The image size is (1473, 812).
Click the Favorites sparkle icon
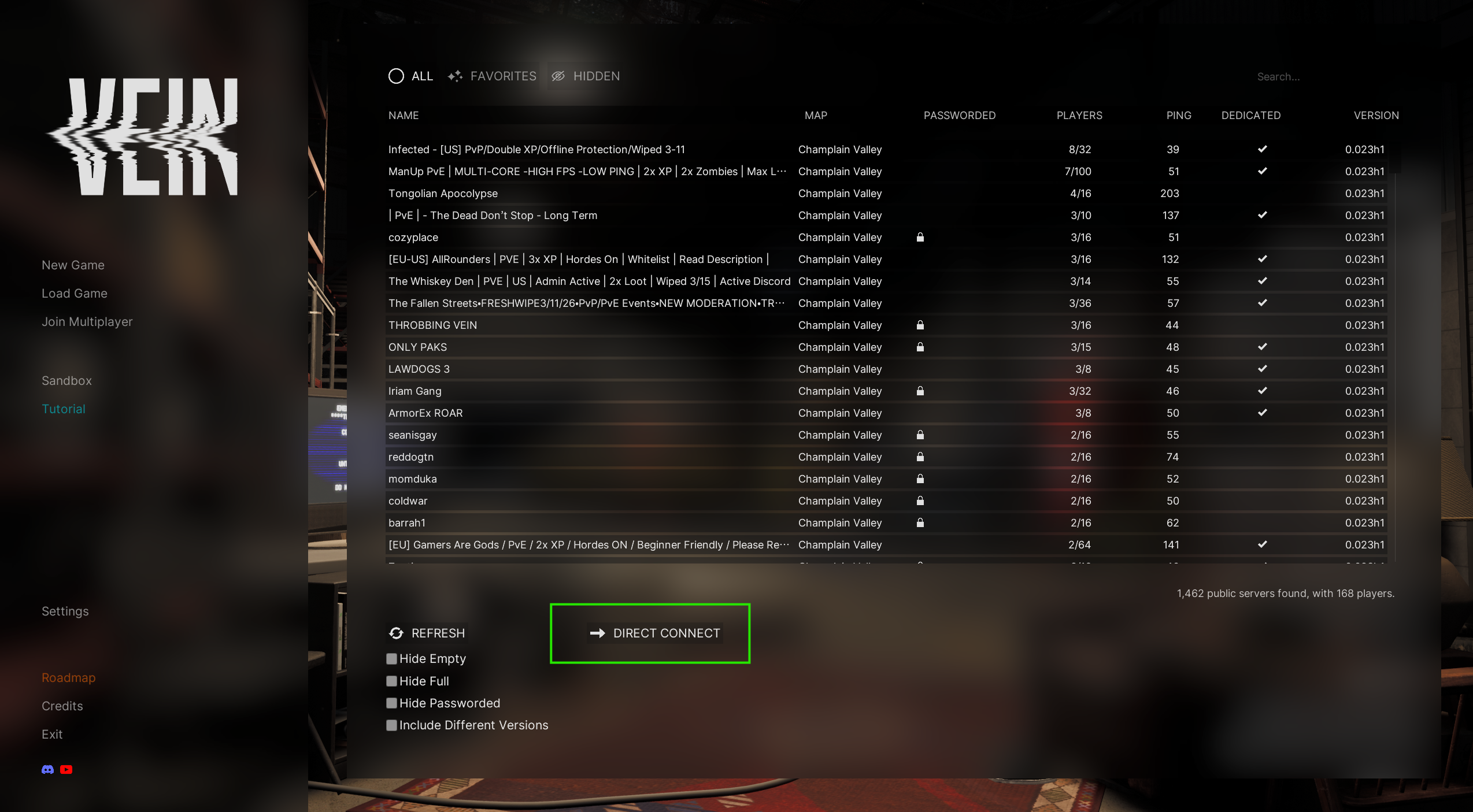456,76
